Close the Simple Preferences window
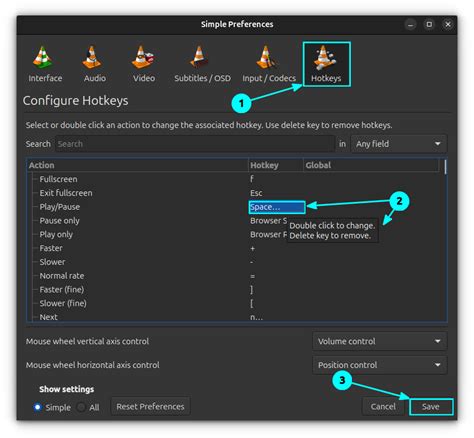The image size is (474, 438). click(448, 24)
